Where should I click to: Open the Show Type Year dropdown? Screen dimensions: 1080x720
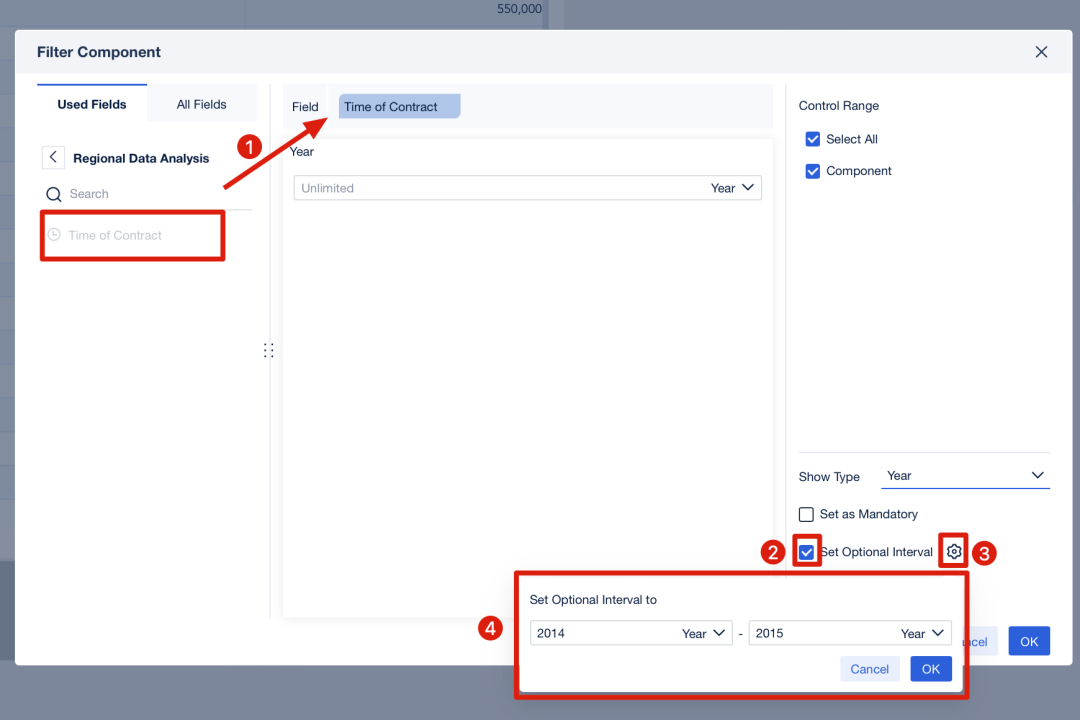click(x=965, y=475)
